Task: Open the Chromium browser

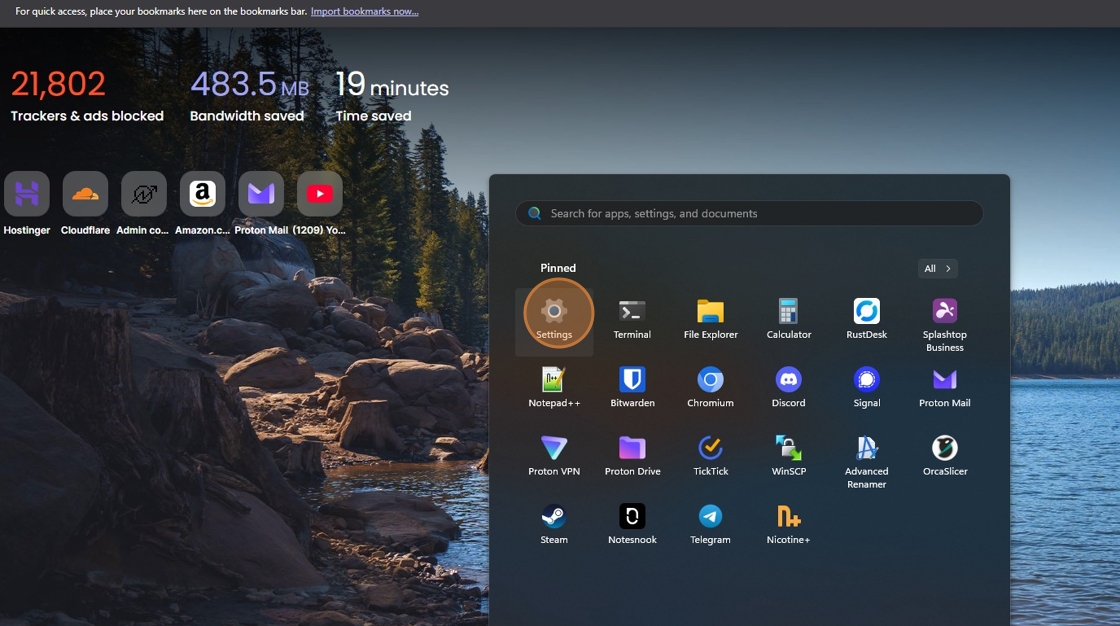Action: tap(710, 388)
